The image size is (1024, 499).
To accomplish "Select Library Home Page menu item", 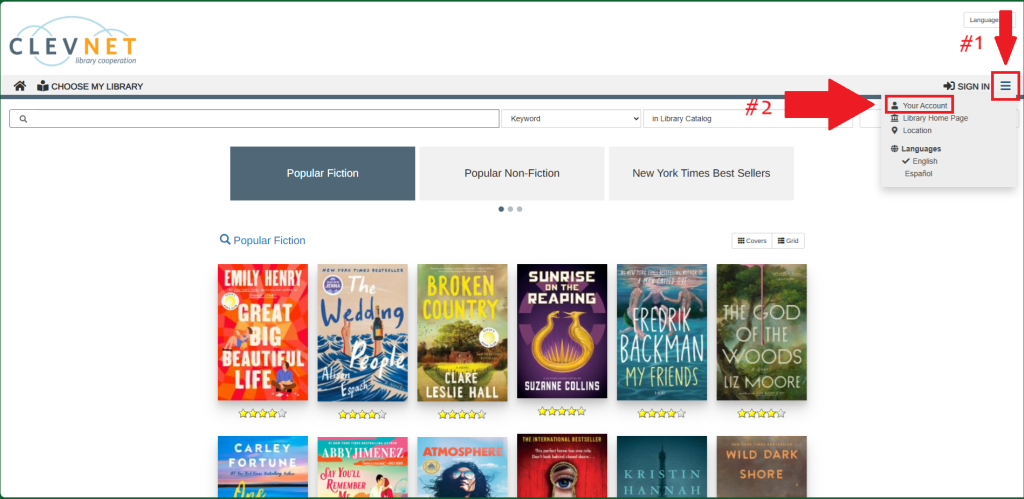I will 929,118.
